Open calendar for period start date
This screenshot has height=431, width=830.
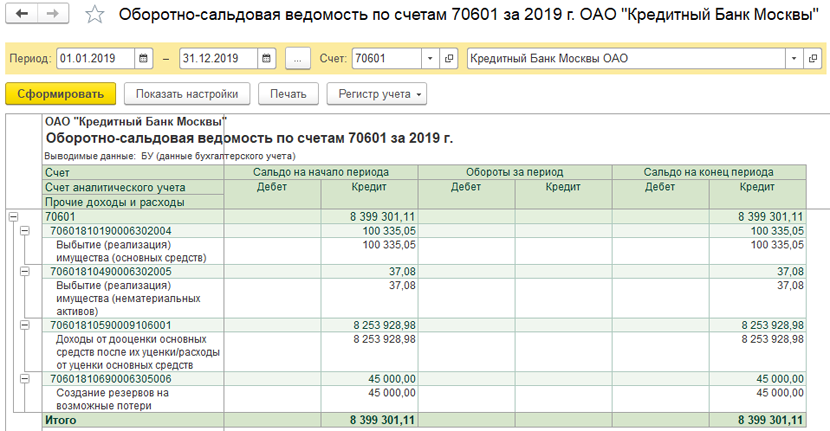coord(144,59)
